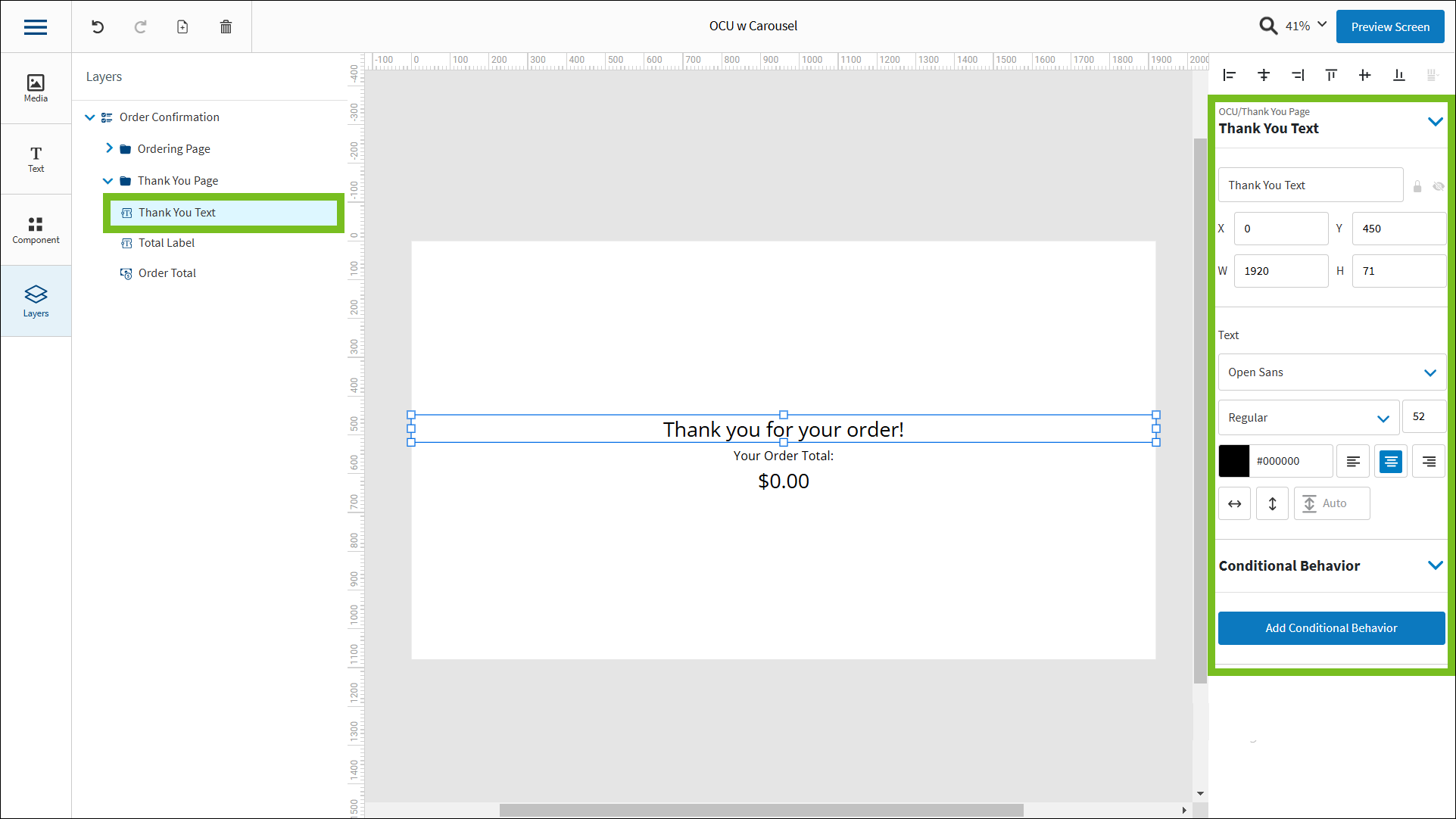Open the Media tab in sidebar
Image resolution: width=1456 pixels, height=819 pixels.
[36, 88]
